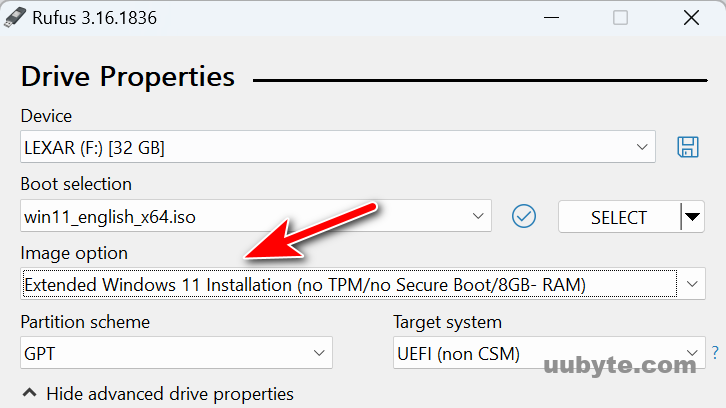Click the Hide advanced drive properties label

[170, 394]
